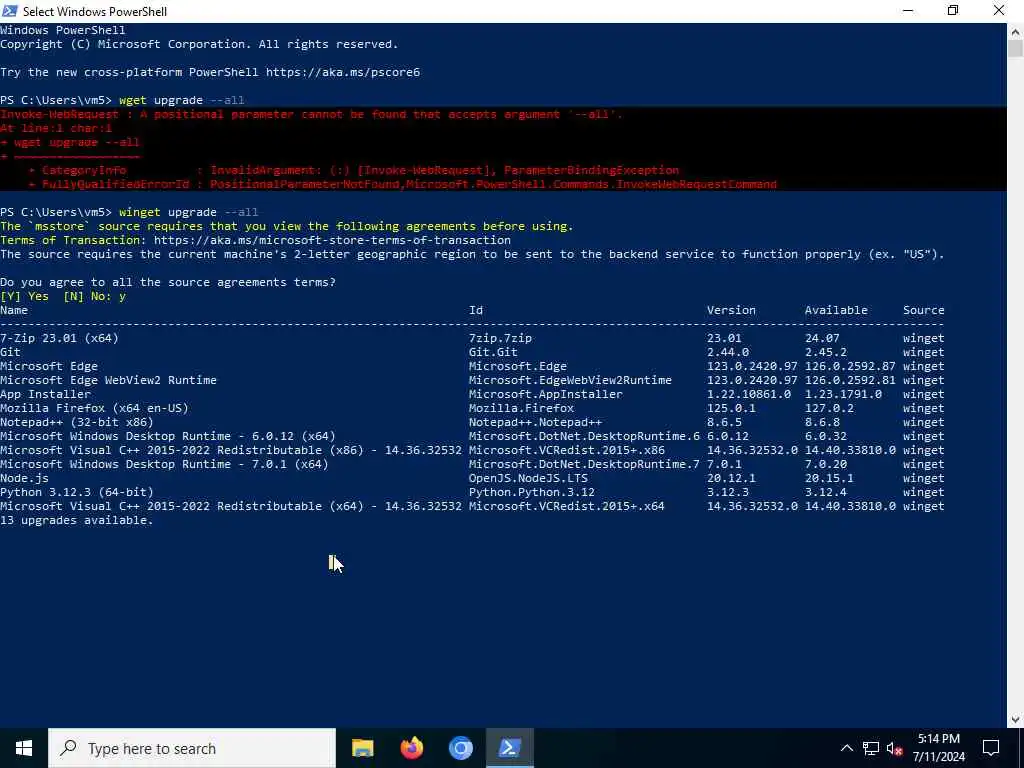Image resolution: width=1024 pixels, height=768 pixels.
Task: Click '[Y] Yes [N] No: y' prompt line
Action: pyautogui.click(x=63, y=296)
